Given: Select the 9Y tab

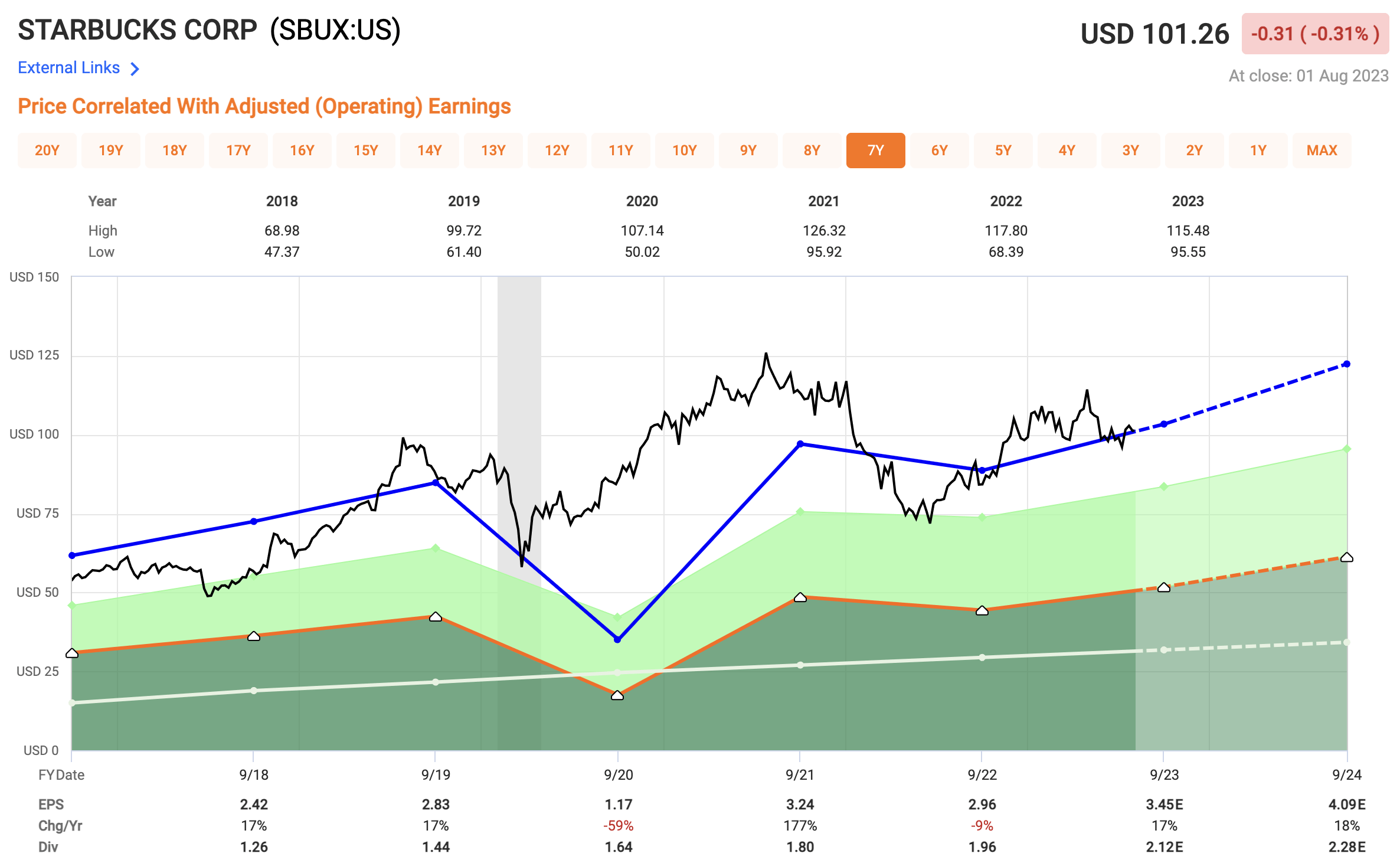Looking at the screenshot, I should point(748,151).
